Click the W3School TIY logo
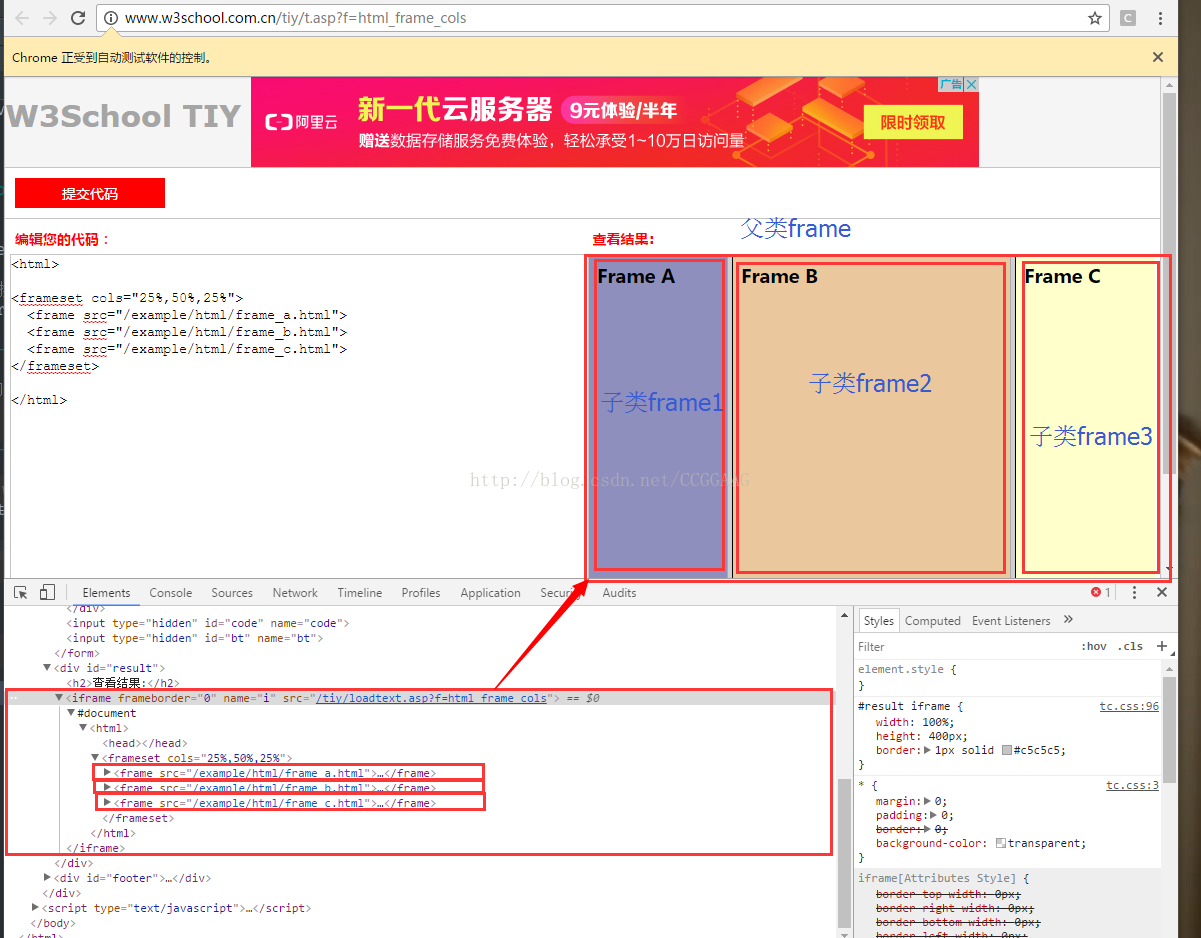The height and width of the screenshot is (938, 1201). coord(123,116)
